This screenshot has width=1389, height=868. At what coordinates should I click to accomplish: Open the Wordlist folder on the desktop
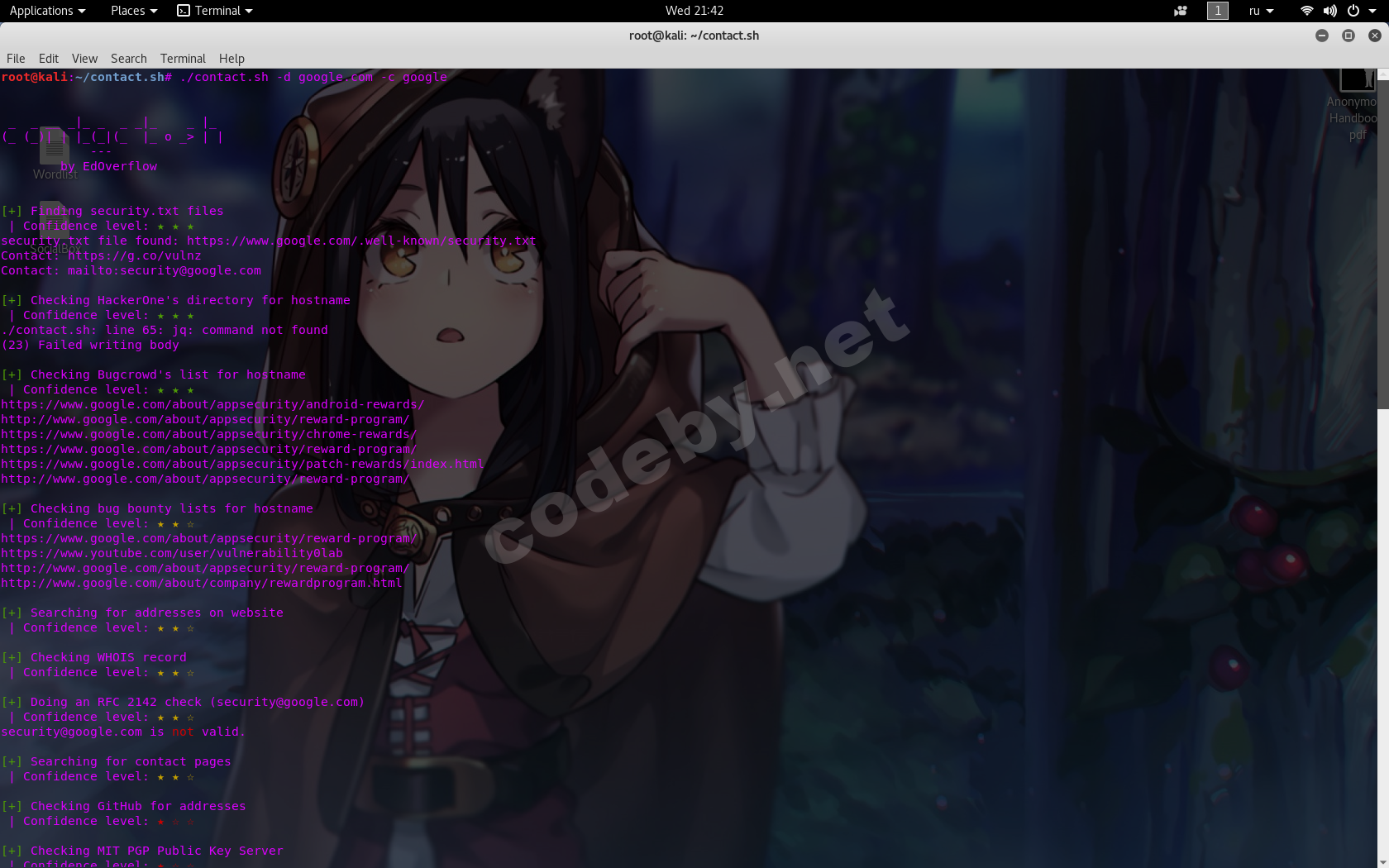[x=54, y=149]
